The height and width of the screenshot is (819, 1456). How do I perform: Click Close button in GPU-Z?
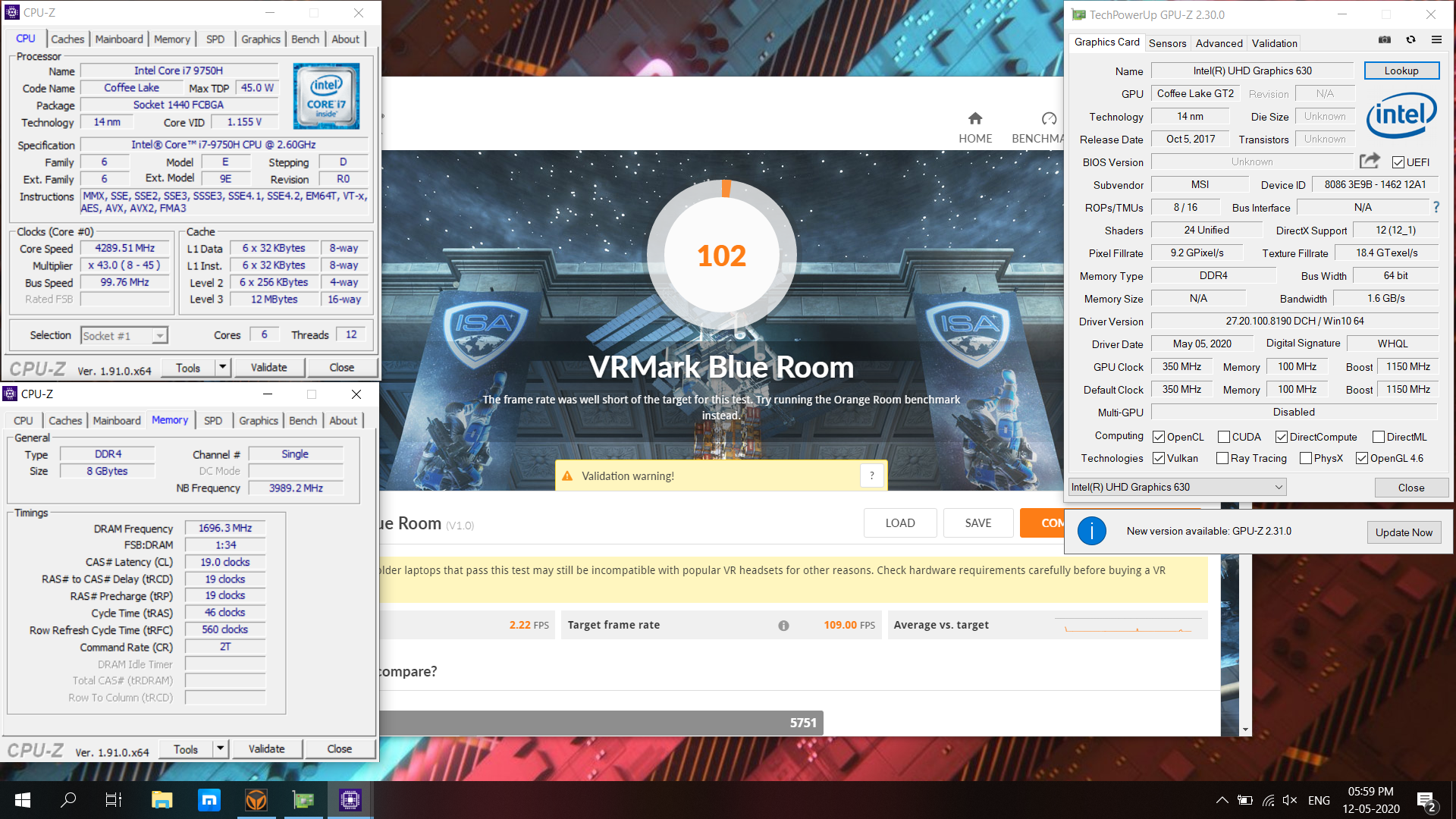[x=1411, y=488]
